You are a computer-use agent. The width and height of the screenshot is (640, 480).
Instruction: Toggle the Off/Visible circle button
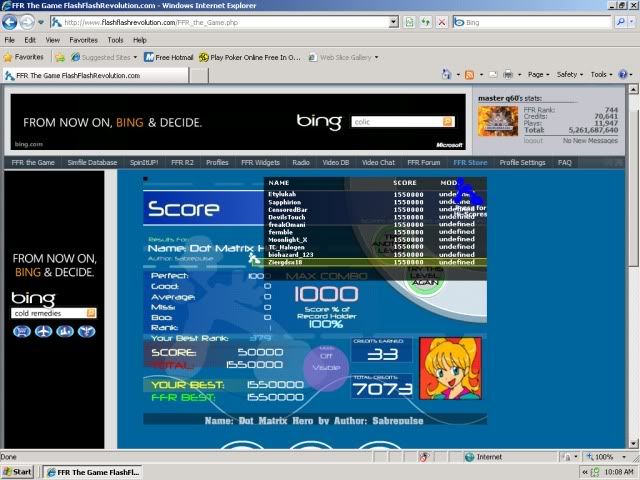(x=325, y=364)
